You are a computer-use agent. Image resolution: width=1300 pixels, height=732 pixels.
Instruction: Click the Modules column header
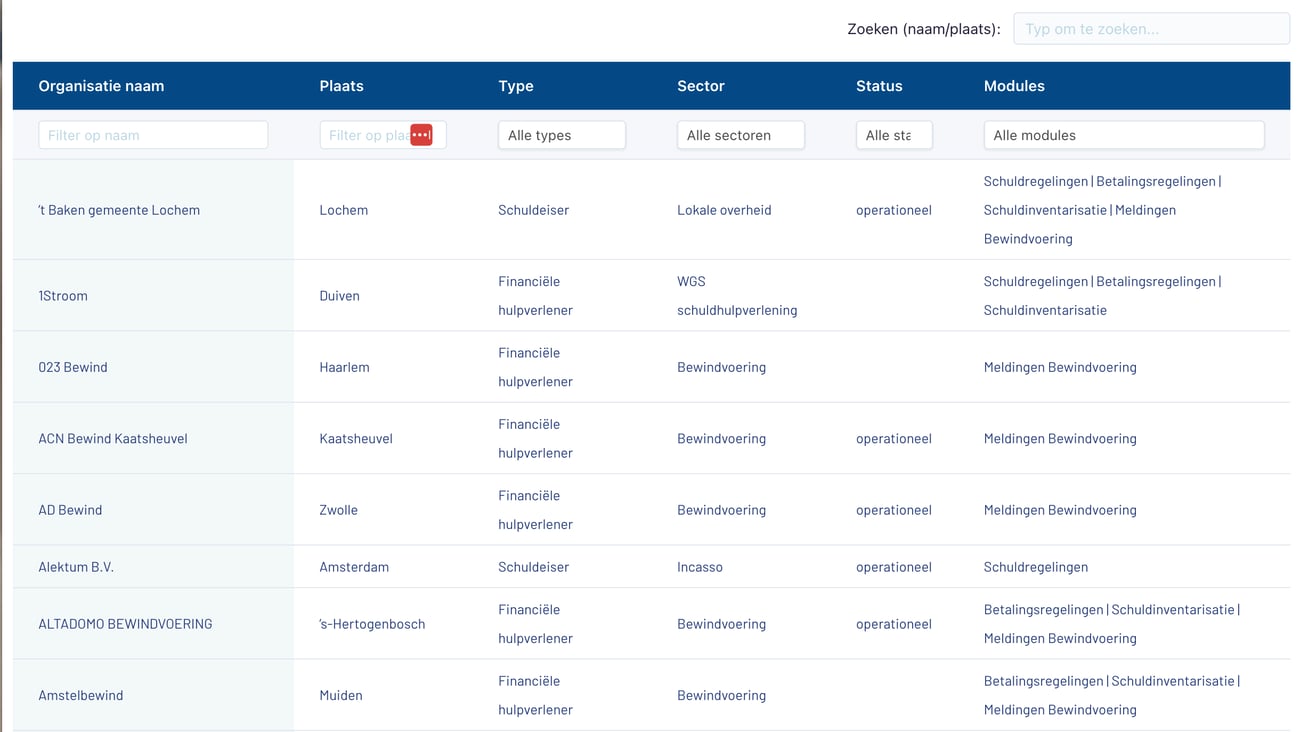point(1014,86)
